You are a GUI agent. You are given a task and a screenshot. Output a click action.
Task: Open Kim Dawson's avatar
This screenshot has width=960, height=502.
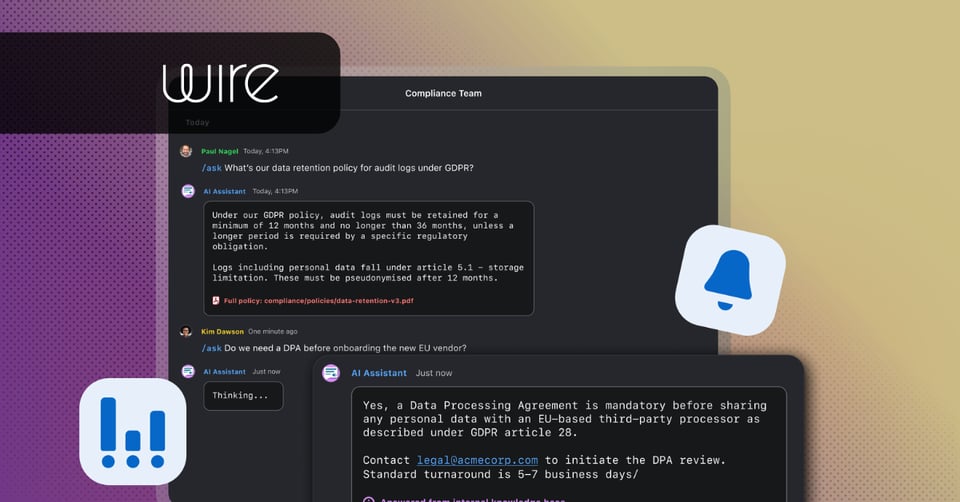pos(186,331)
